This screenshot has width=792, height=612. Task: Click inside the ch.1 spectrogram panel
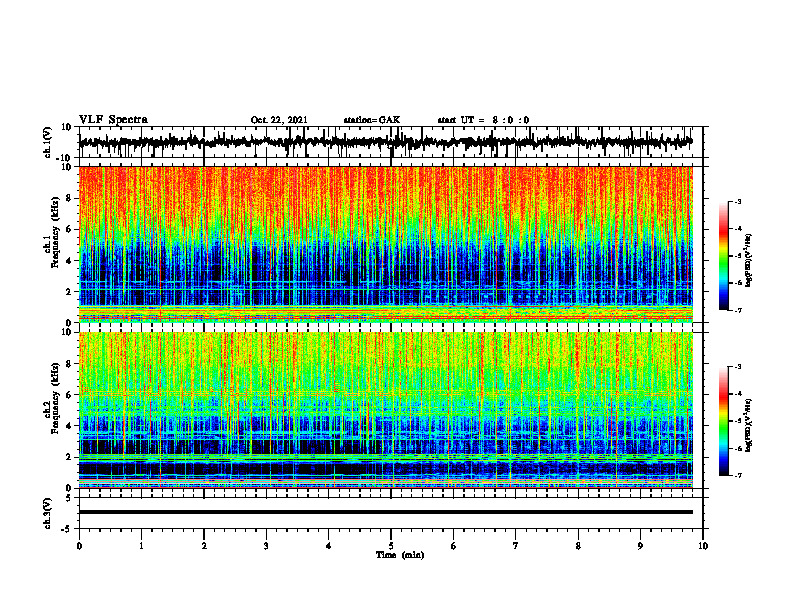[385, 244]
